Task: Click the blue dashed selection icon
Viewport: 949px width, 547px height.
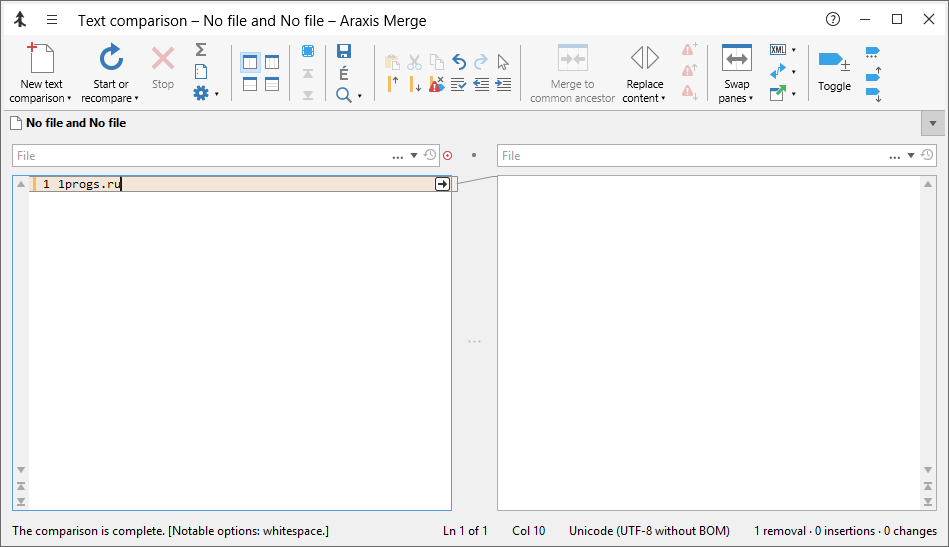Action: click(307, 51)
